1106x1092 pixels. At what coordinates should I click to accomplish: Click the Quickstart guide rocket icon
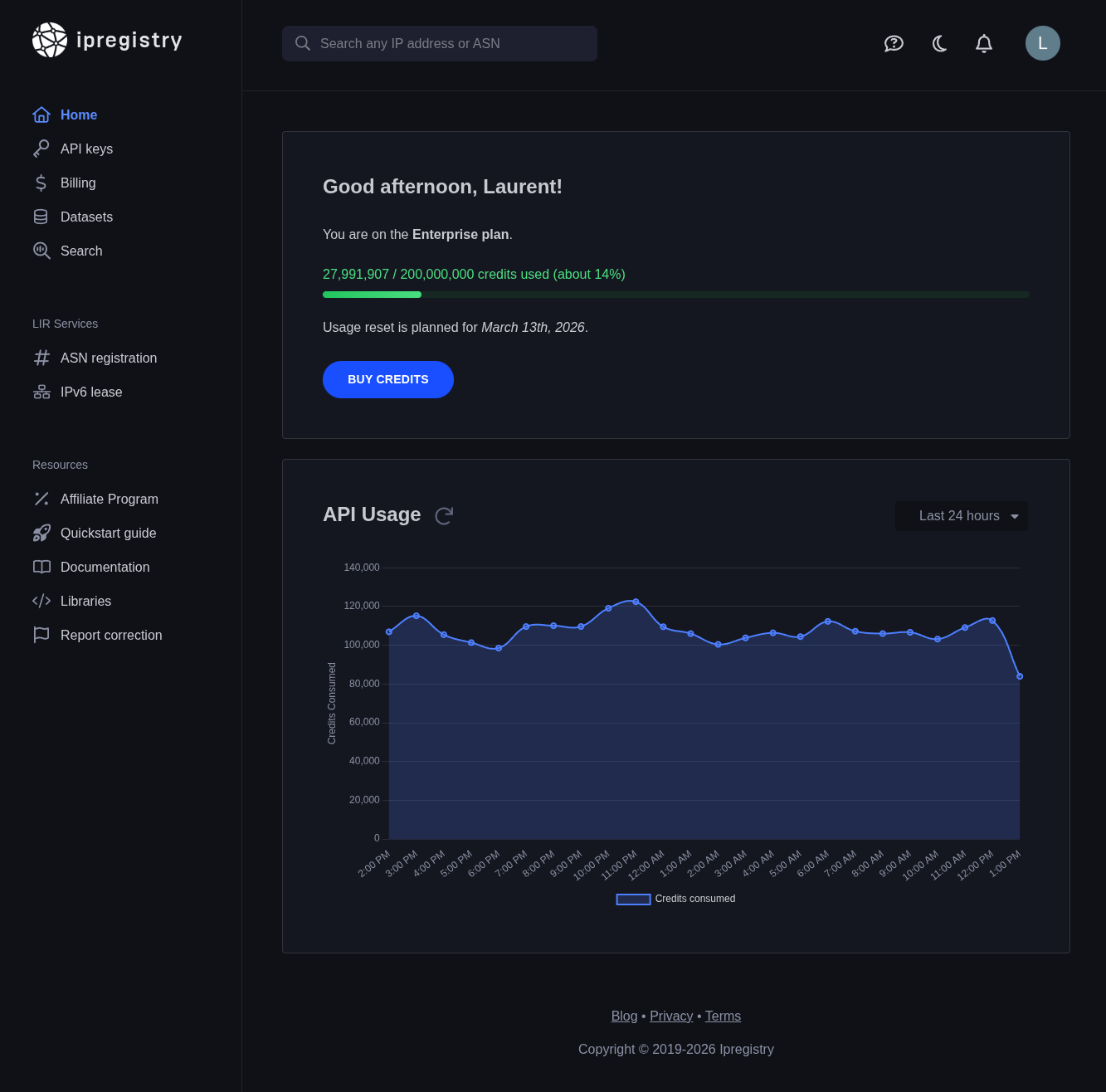click(x=41, y=533)
